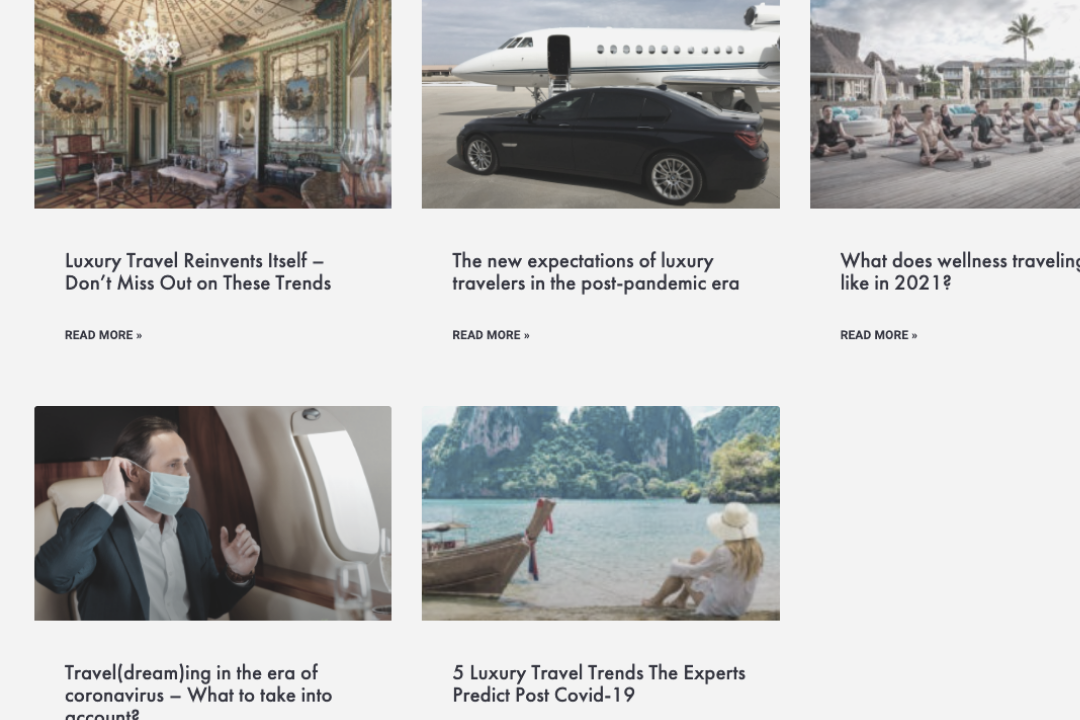This screenshot has height=720, width=1080.
Task: Click Read More under wellness traveling article
Action: point(878,335)
